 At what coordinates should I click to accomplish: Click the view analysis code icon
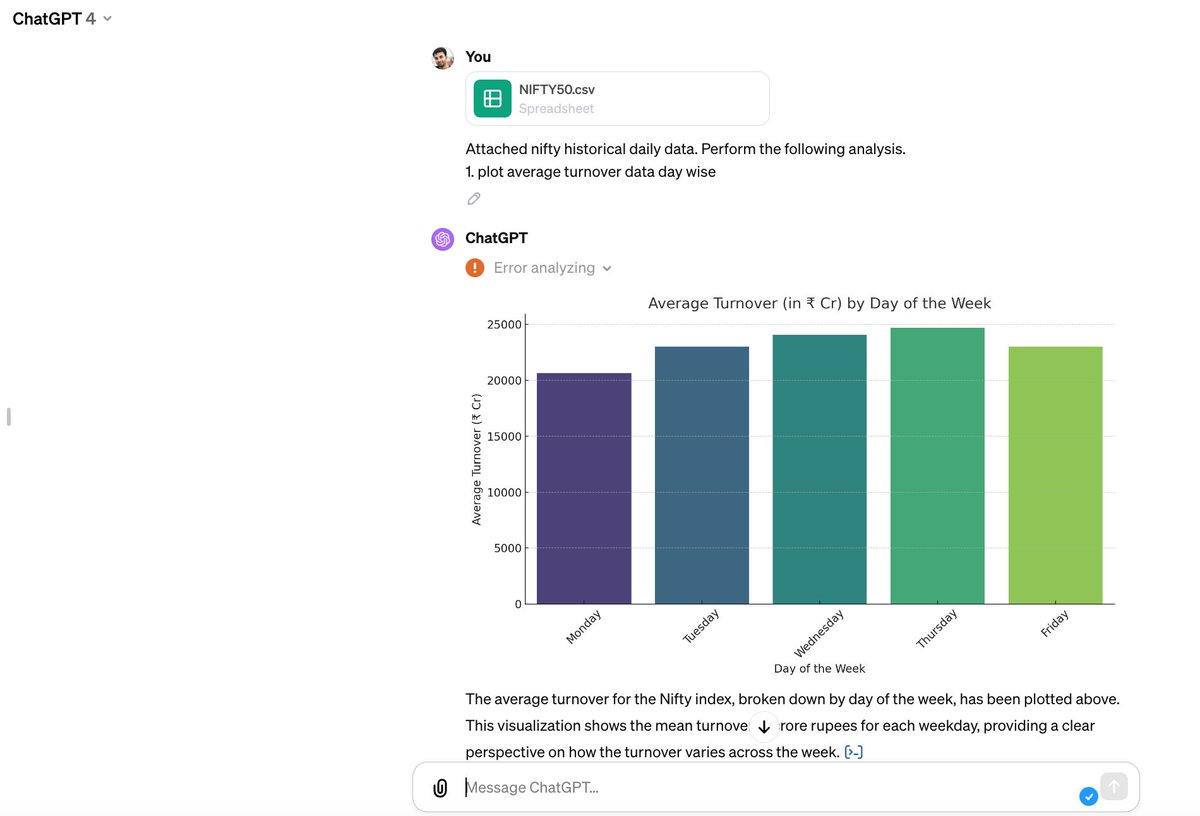coord(853,752)
